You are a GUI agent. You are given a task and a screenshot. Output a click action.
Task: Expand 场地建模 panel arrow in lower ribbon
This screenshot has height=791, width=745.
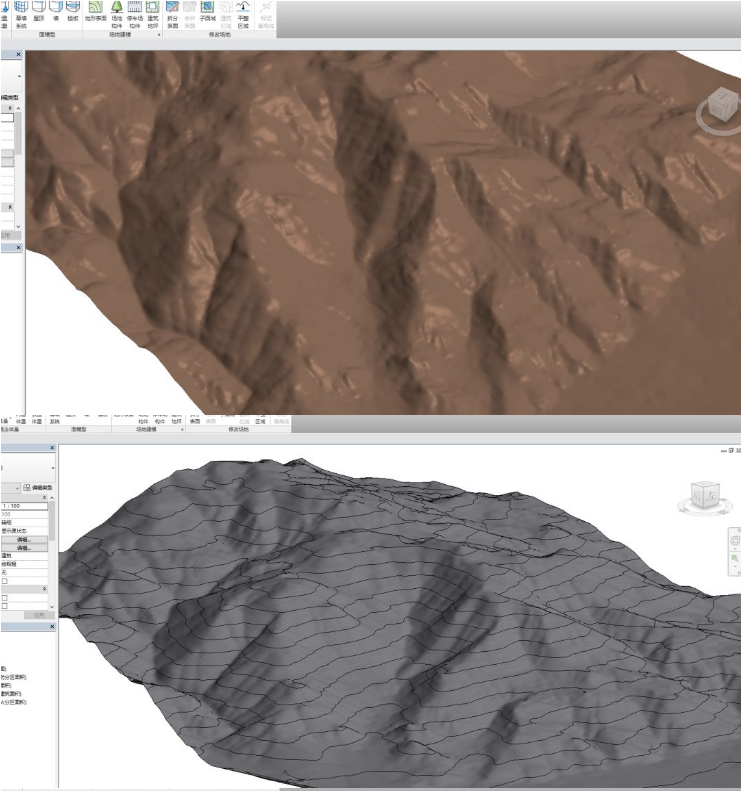pos(182,429)
